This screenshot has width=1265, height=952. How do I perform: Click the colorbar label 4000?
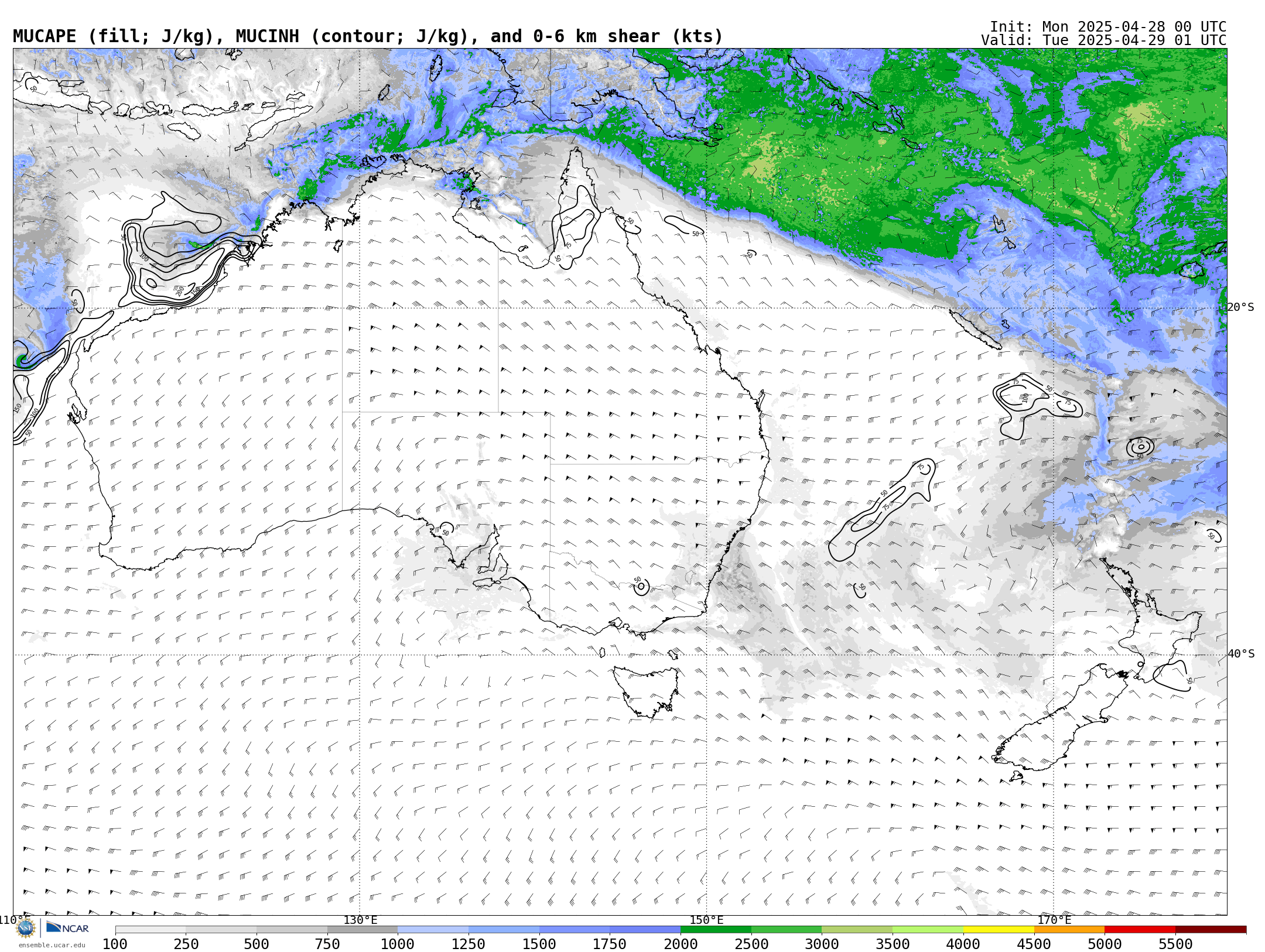pos(963,944)
